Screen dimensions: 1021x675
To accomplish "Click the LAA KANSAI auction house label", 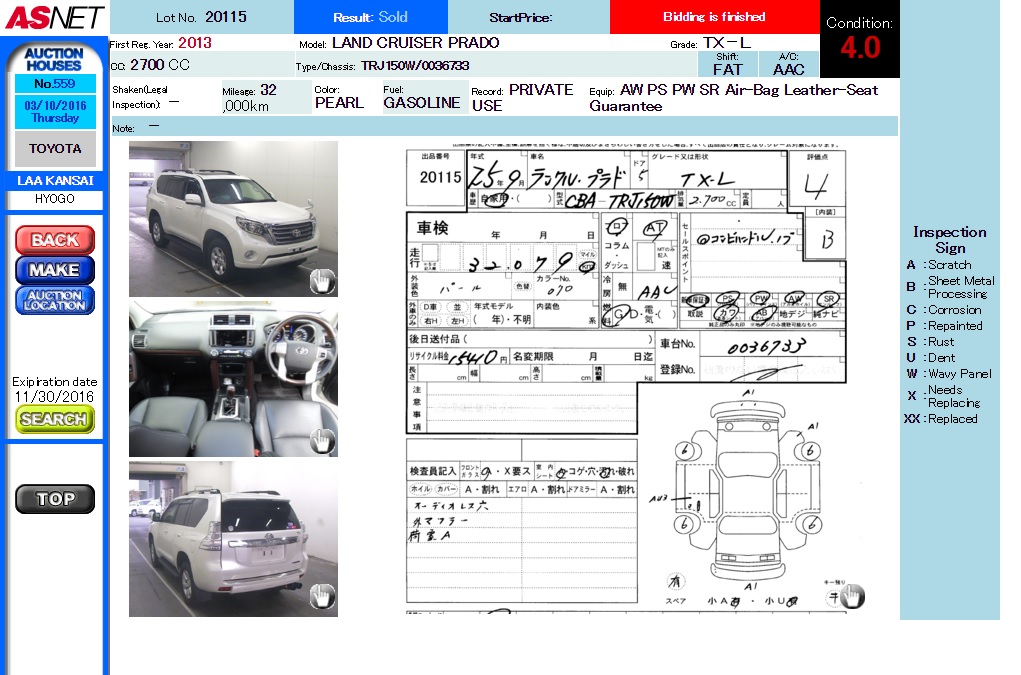I will tap(55, 181).
